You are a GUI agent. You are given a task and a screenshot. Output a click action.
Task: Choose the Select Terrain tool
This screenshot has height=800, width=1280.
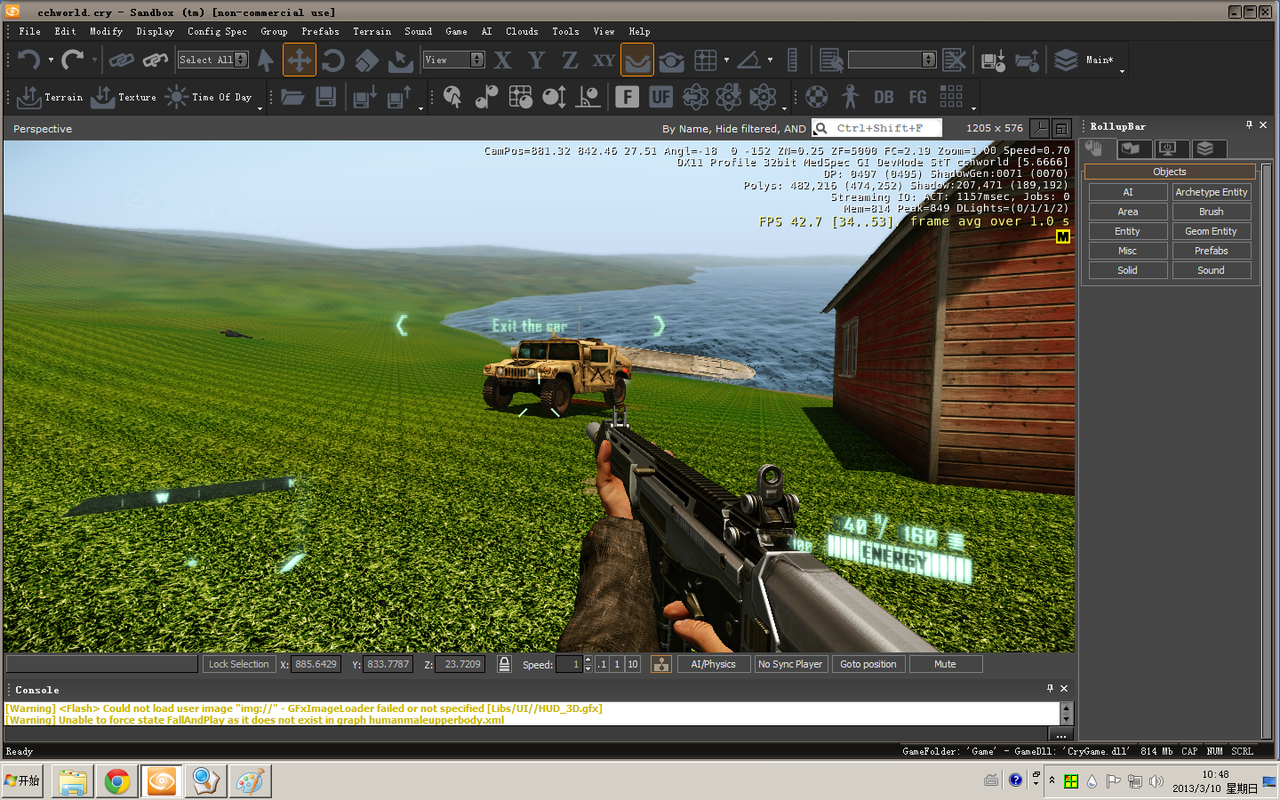[400, 60]
